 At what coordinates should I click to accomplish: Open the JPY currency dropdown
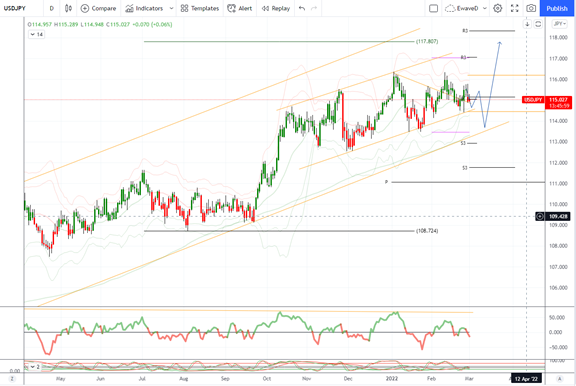(559, 24)
